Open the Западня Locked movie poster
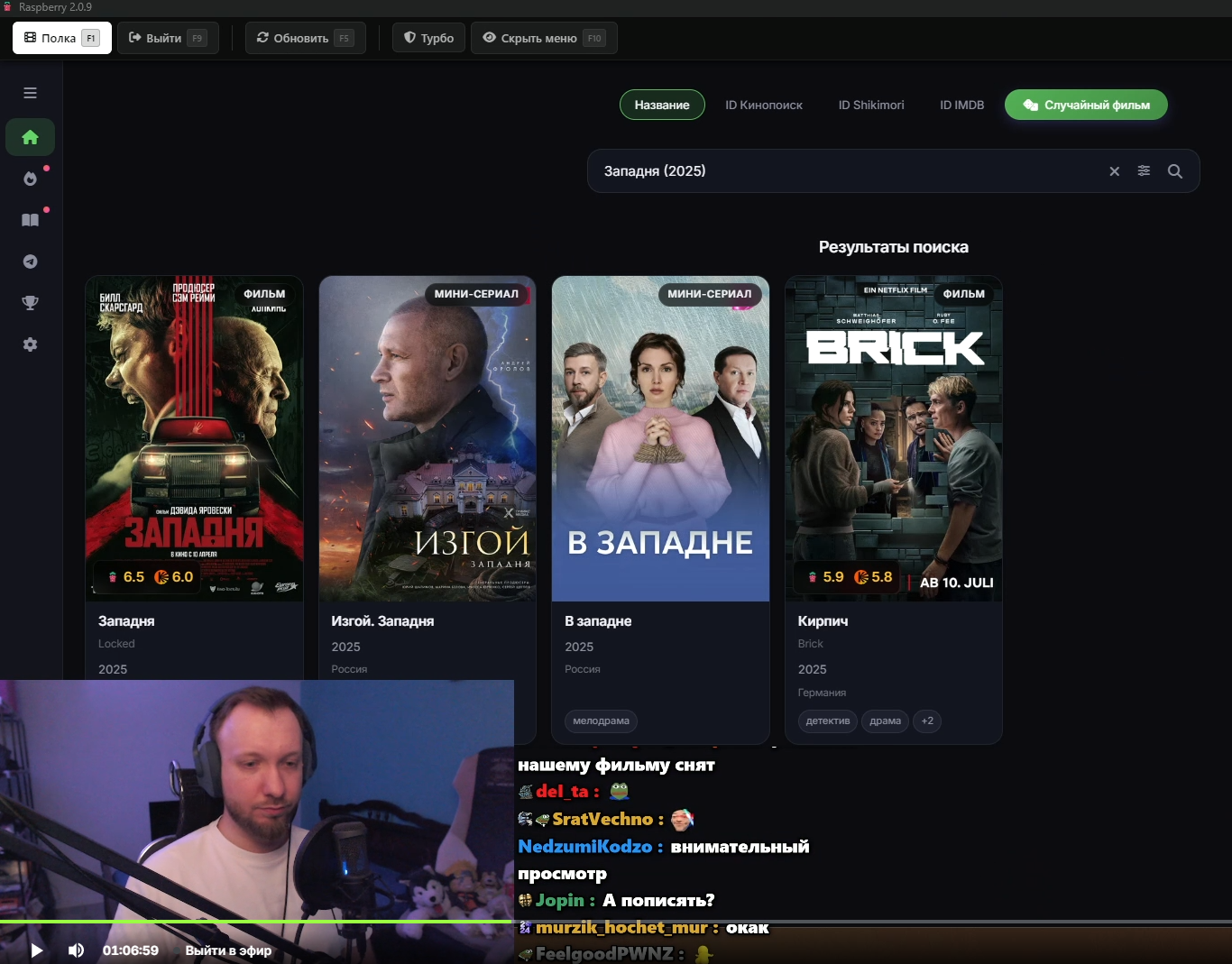Viewport: 1232px width, 964px height. coord(195,438)
